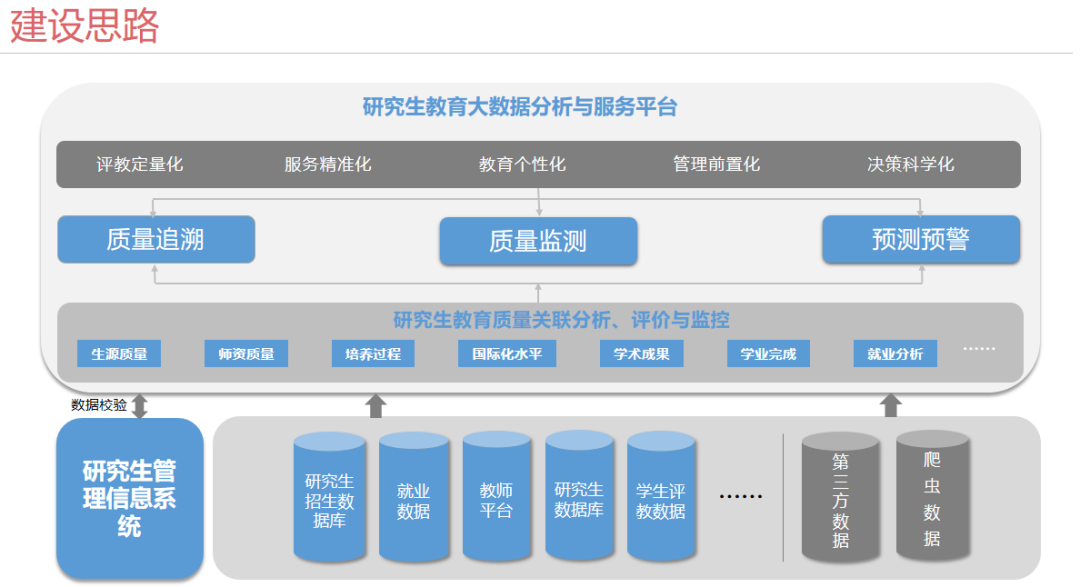Select the 质量监测 blue box
Image resolution: width=1080 pixels, height=587 pixels.
538,241
